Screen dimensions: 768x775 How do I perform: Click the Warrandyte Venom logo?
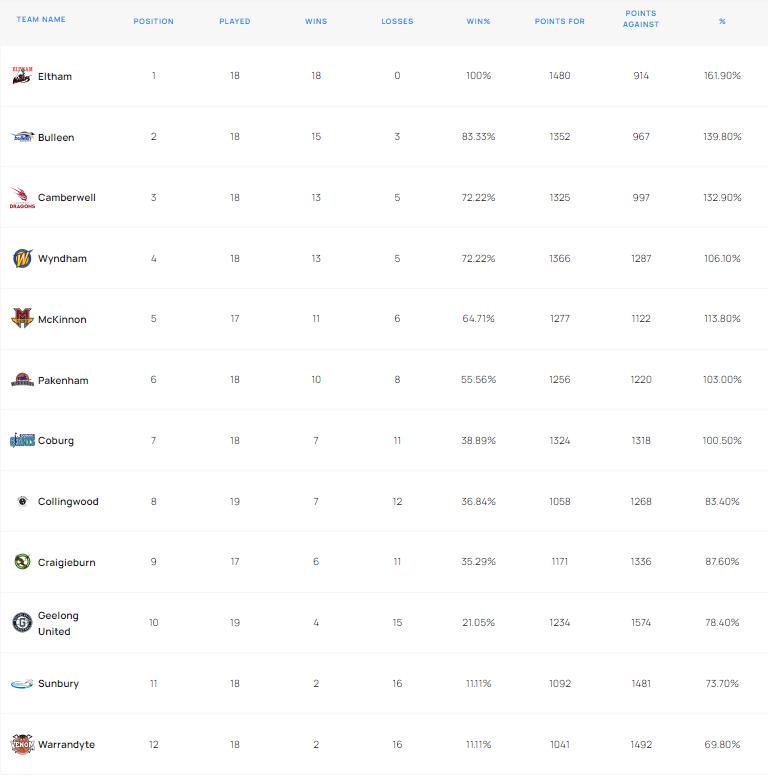pos(22,744)
